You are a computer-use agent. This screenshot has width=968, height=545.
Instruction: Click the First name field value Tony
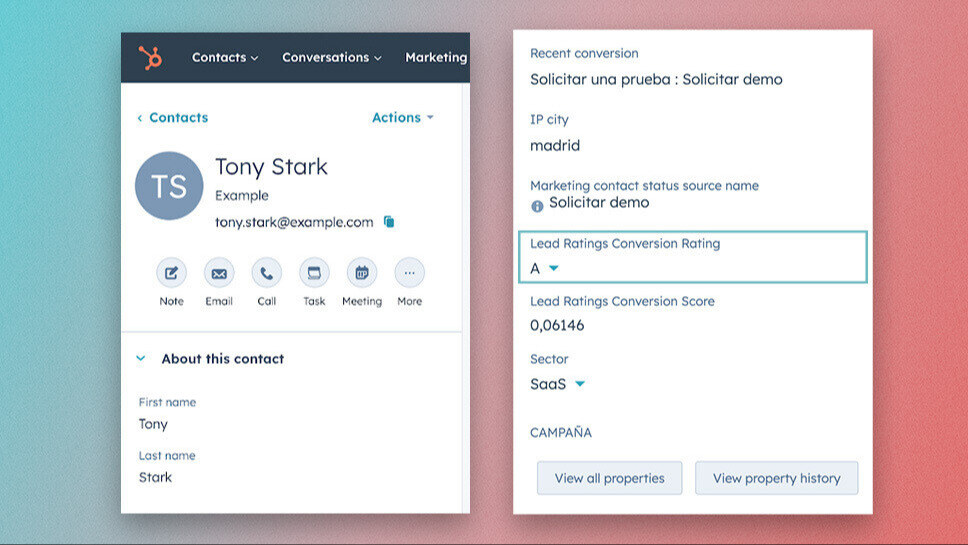tap(154, 424)
